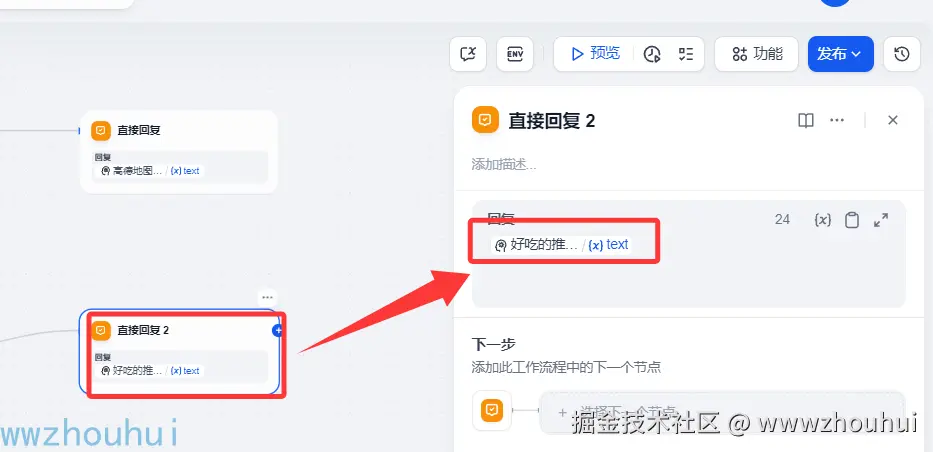Image resolution: width=933 pixels, height=452 pixels.
Task: Click the panel's orange 直接回复 2 icon
Action: [x=485, y=120]
